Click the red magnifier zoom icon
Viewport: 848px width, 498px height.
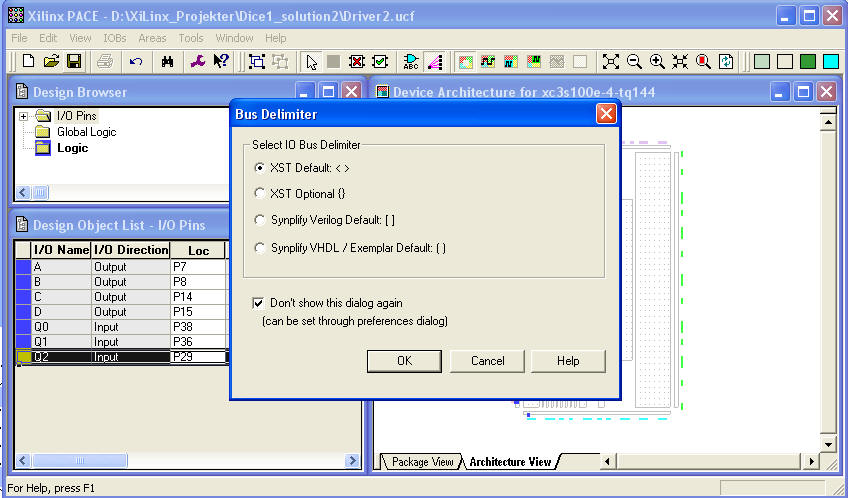pos(703,62)
